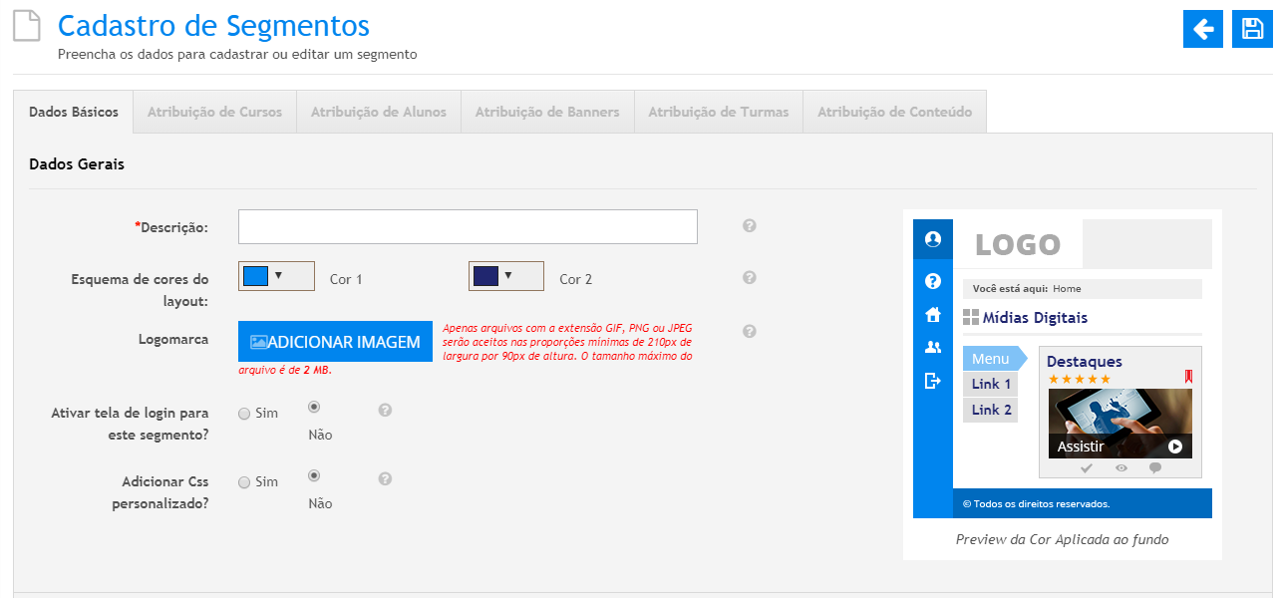The height and width of the screenshot is (598, 1280).
Task: Select Não for activating login screen
Action: (x=314, y=408)
